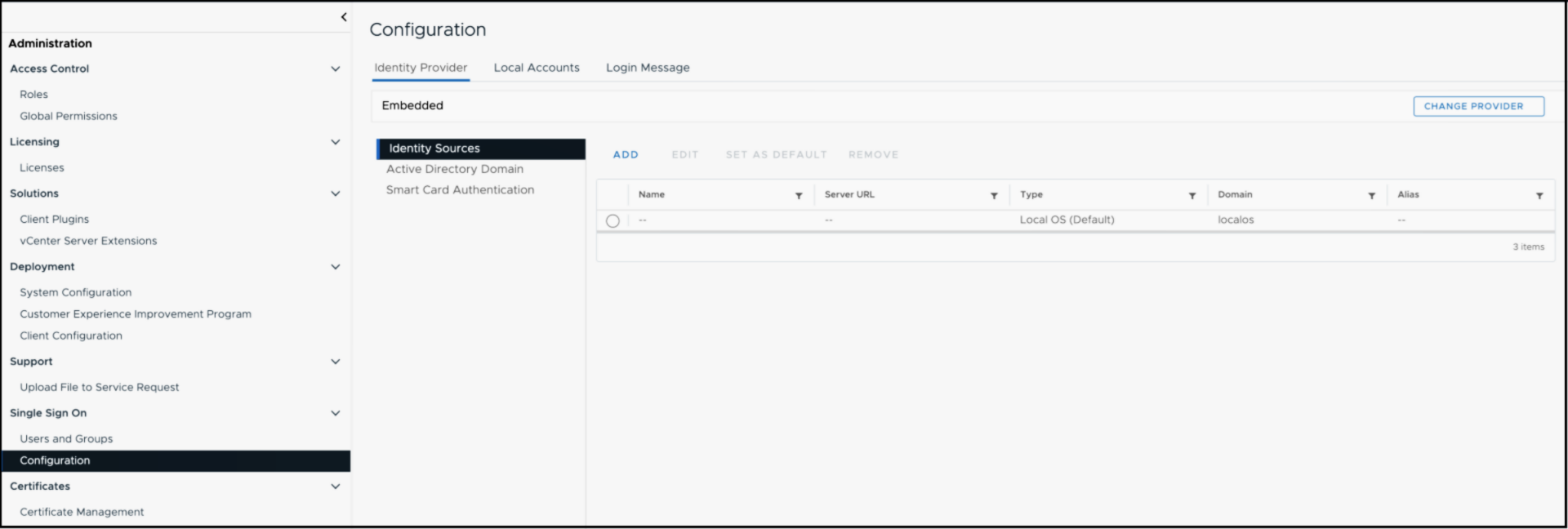The image size is (1568, 529).
Task: Click ADD to add identity source
Action: tap(626, 155)
